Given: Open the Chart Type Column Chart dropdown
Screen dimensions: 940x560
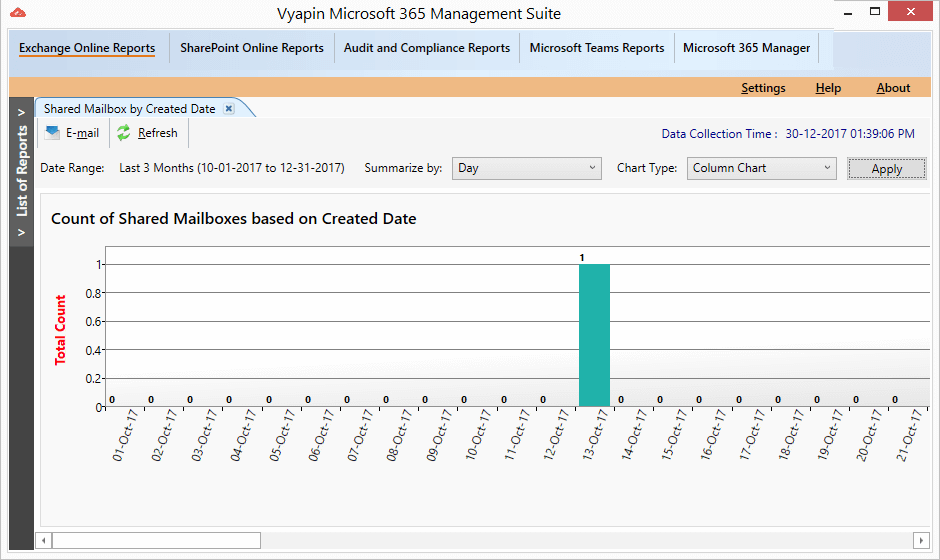Looking at the screenshot, I should point(761,168).
